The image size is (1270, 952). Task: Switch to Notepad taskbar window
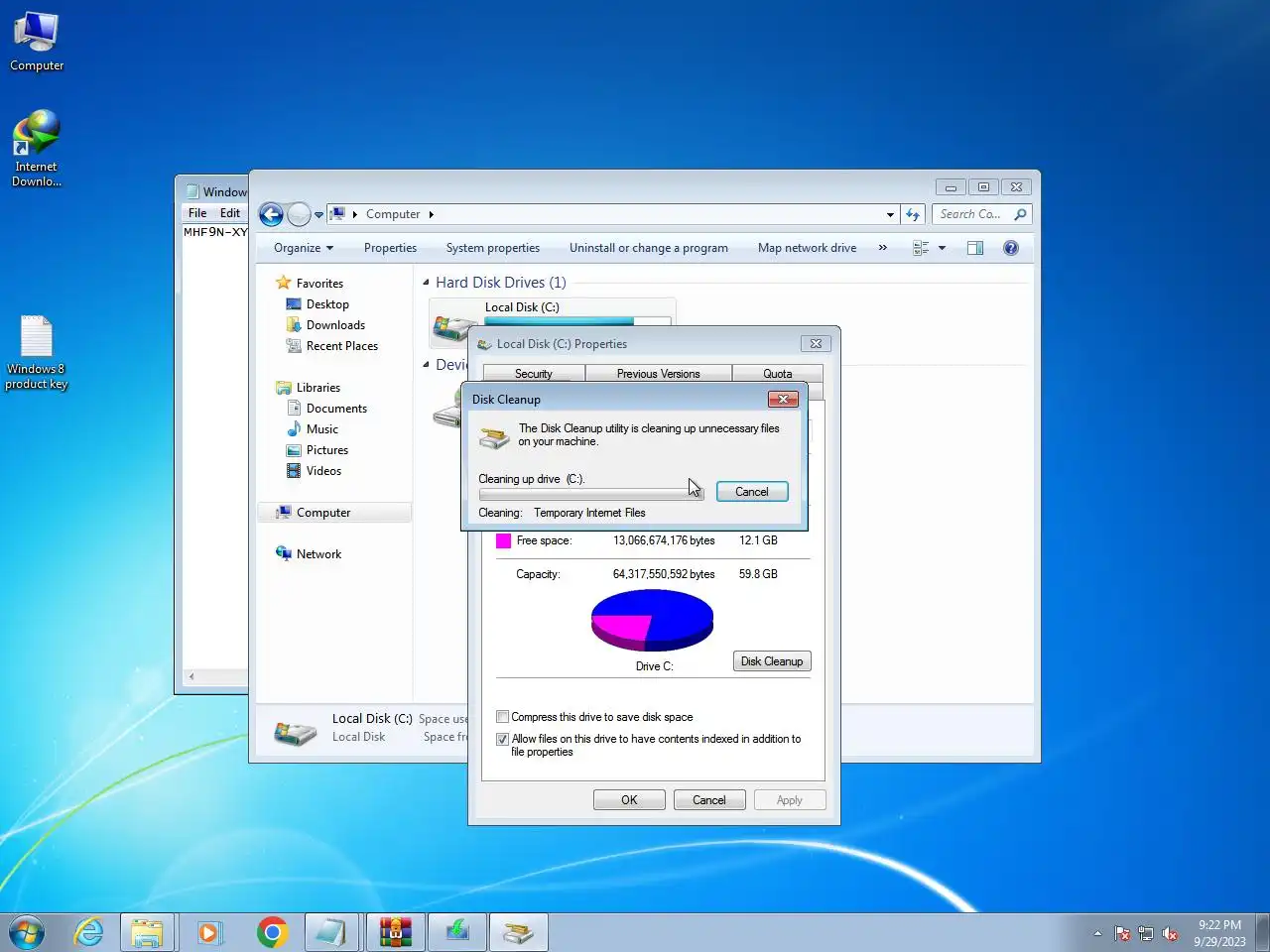click(x=332, y=933)
